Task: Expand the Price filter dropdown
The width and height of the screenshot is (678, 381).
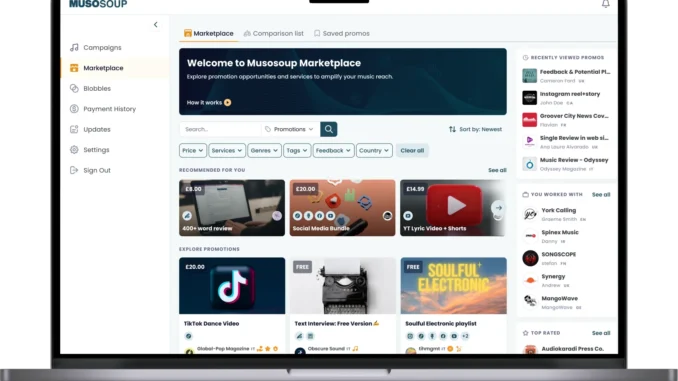Action: click(x=192, y=150)
